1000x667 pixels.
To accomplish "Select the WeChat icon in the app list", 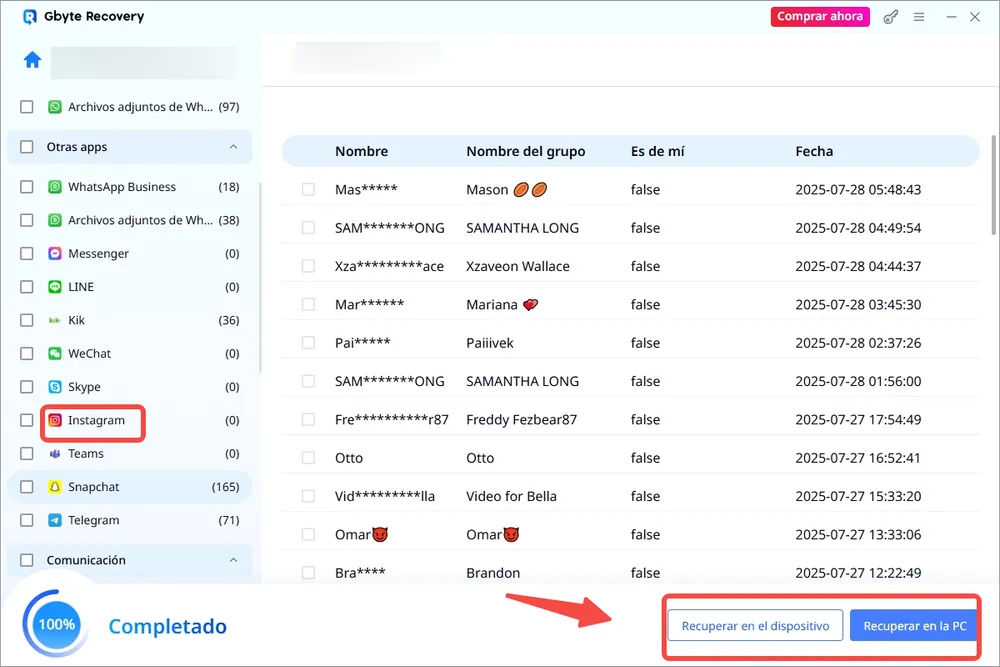I will pyautogui.click(x=54, y=353).
